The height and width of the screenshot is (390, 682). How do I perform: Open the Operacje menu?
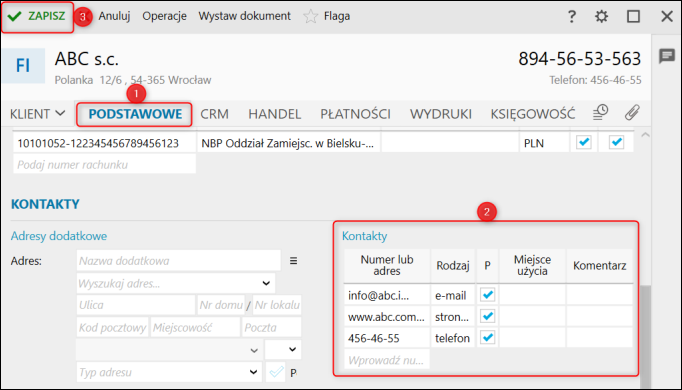[164, 16]
